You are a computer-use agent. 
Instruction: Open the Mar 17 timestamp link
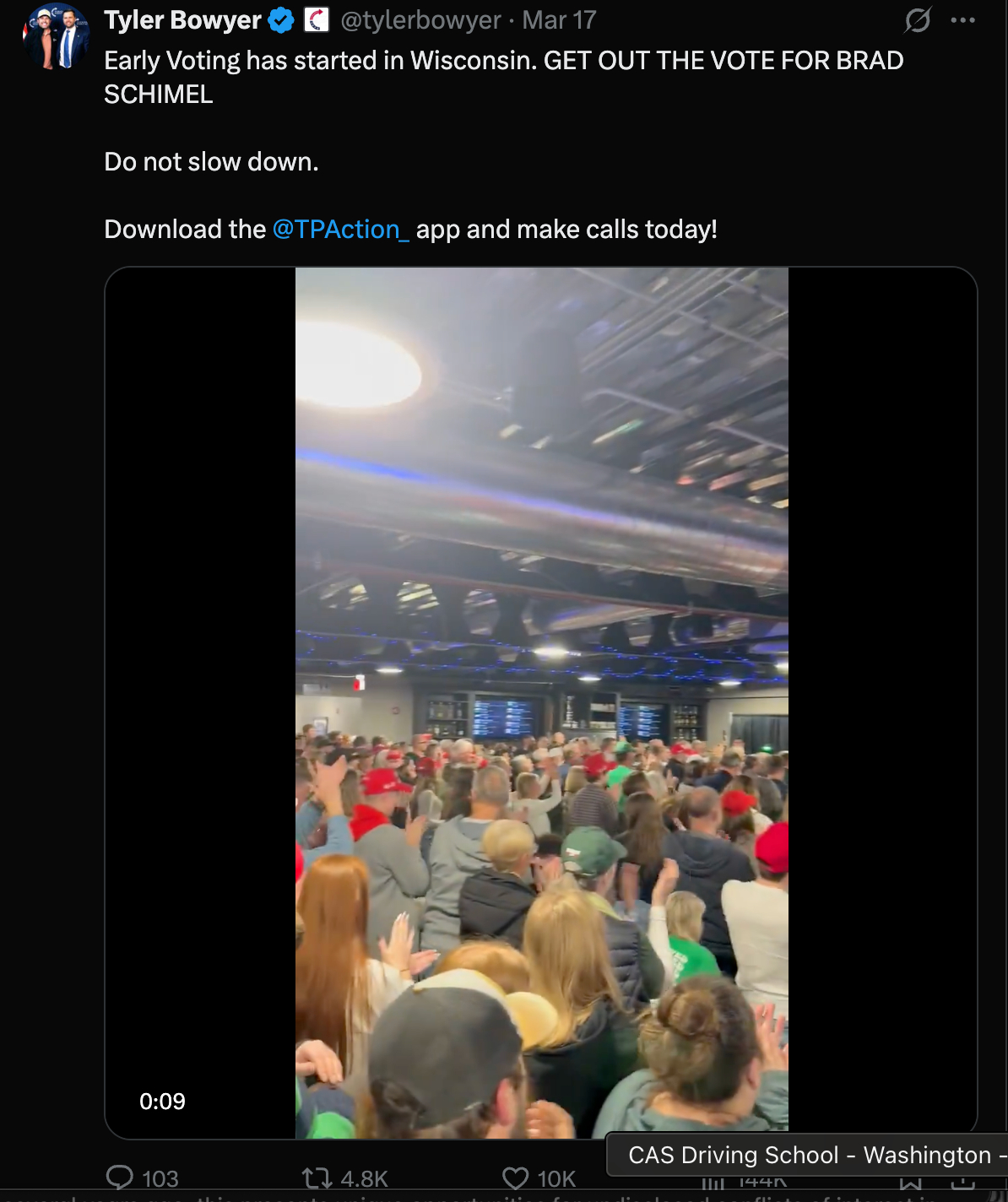coord(559,20)
